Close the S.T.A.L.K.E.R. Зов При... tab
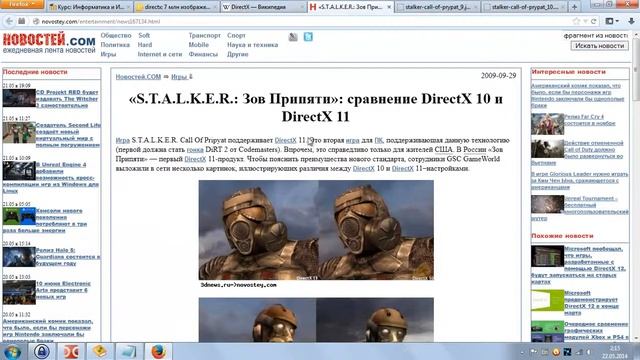This screenshot has width=640, height=360. (x=389, y=7)
